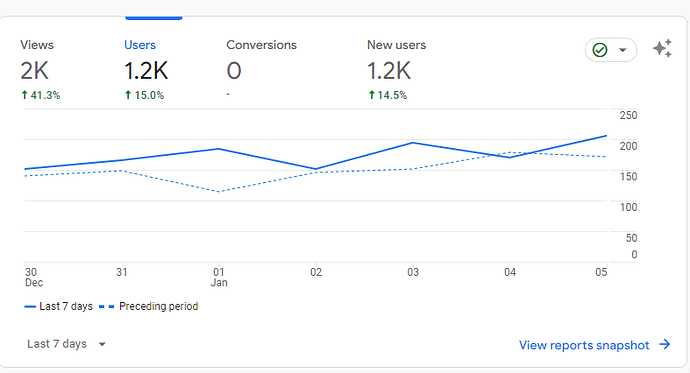Click the 30 Dec date marker

point(33,277)
